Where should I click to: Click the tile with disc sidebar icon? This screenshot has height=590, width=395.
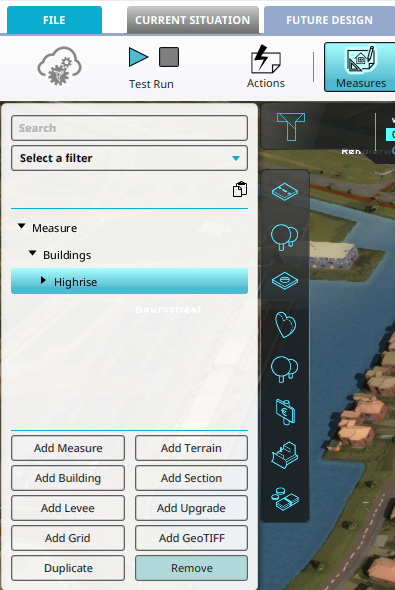(285, 281)
